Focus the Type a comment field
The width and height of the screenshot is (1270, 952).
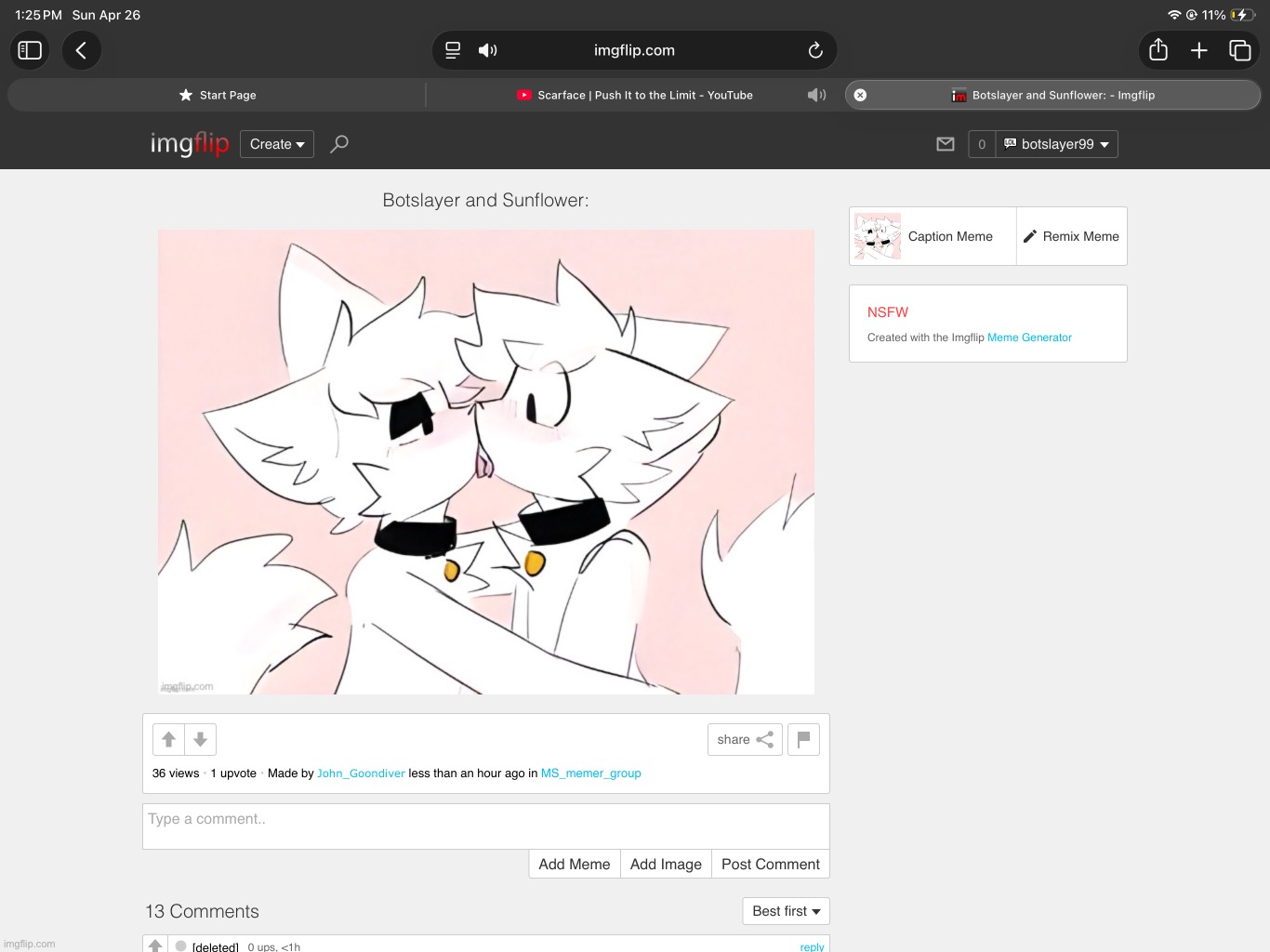coord(486,826)
